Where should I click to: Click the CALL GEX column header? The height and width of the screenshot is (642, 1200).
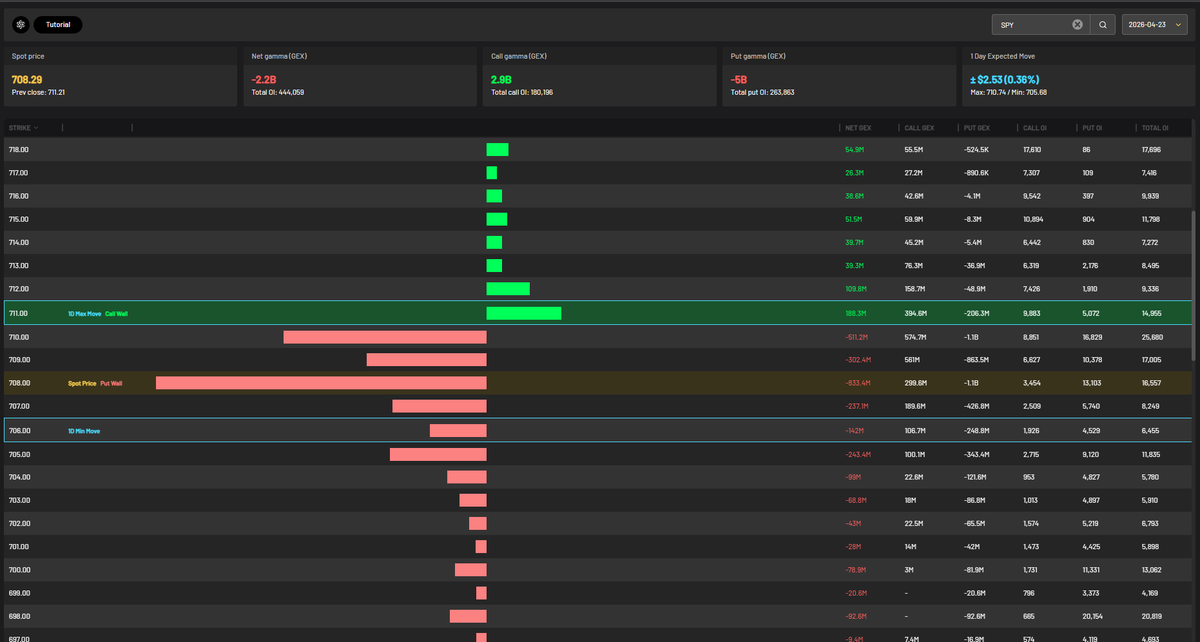919,128
